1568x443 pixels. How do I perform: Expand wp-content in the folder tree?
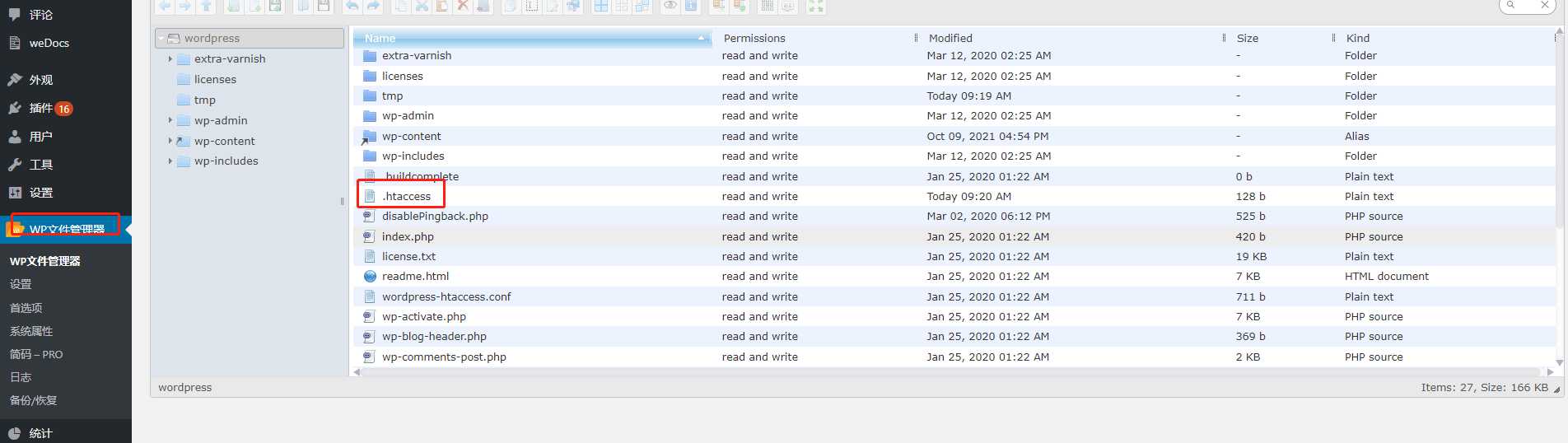(x=170, y=141)
